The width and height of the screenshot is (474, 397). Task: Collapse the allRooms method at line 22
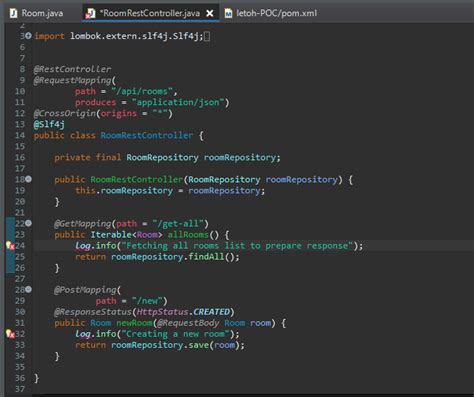(29, 223)
